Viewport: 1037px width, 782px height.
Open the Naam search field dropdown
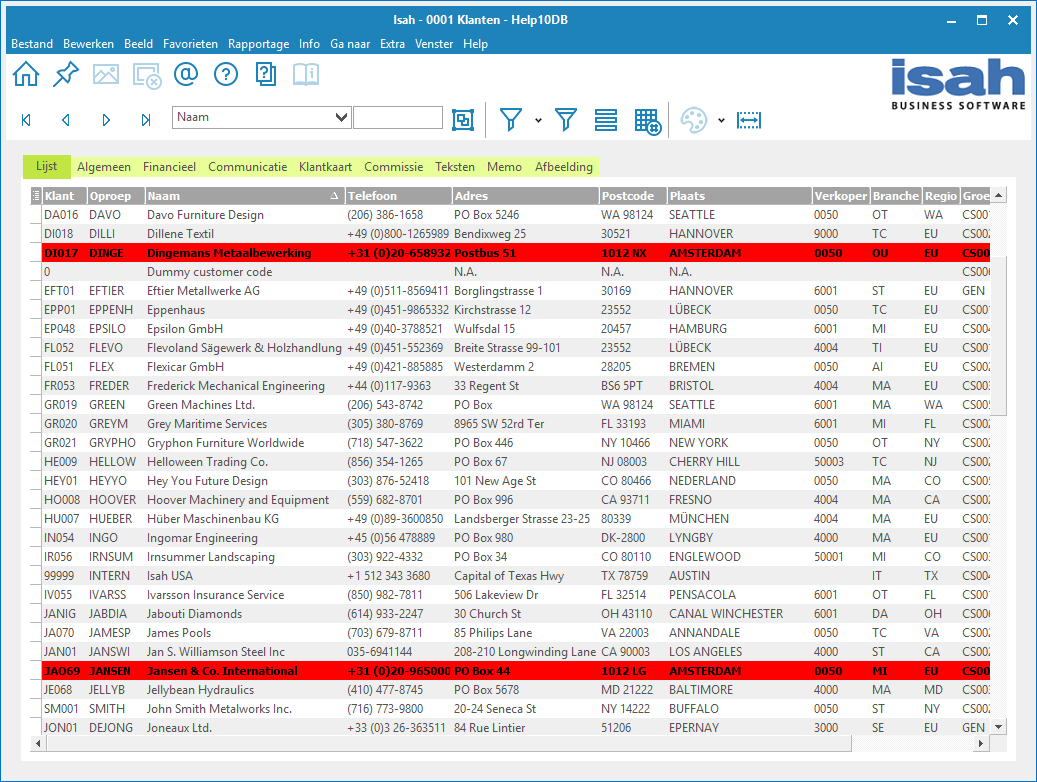click(341, 117)
